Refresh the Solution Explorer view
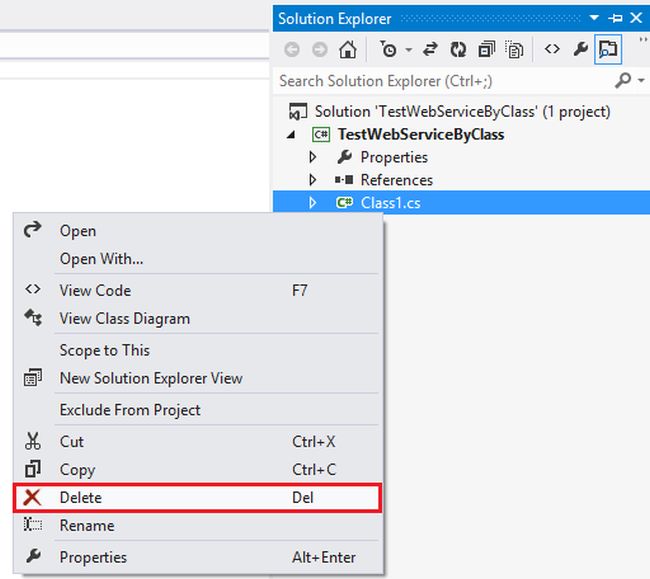The height and width of the screenshot is (579, 650). [458, 49]
